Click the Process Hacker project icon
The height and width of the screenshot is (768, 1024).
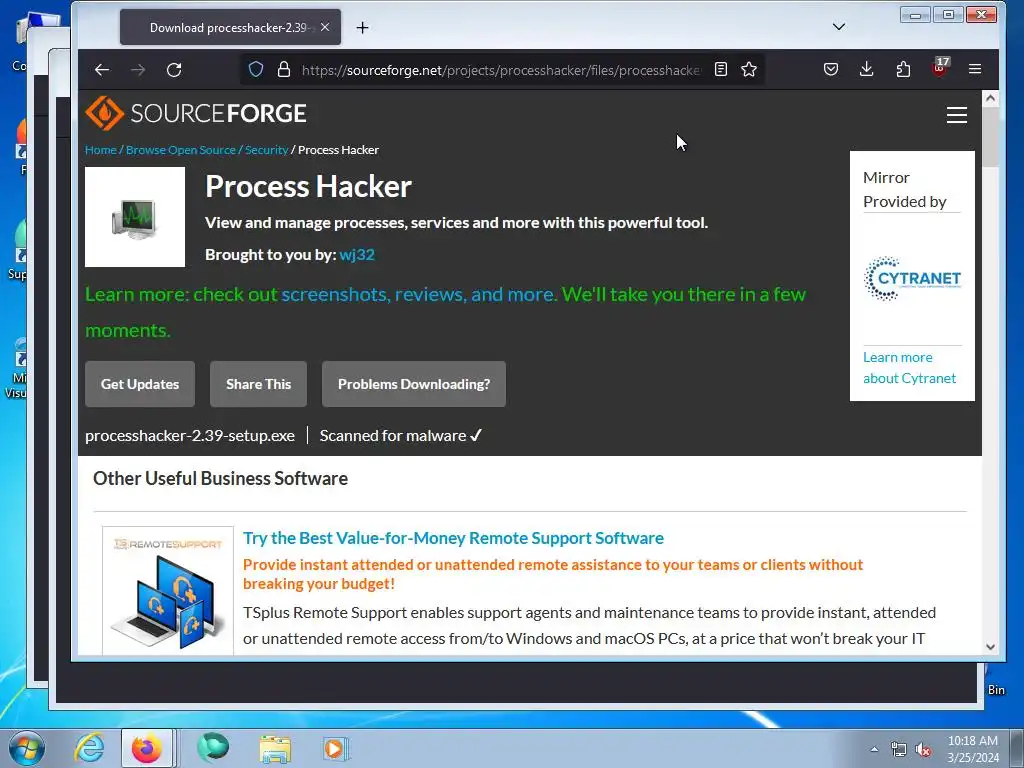135,217
